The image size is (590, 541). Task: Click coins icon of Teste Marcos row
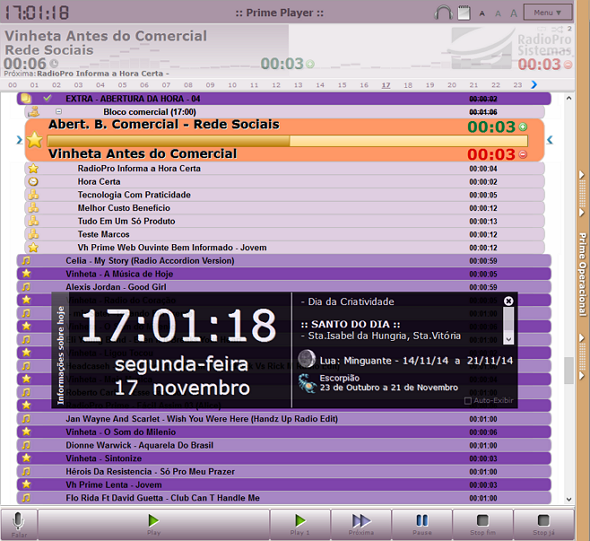coord(33,234)
